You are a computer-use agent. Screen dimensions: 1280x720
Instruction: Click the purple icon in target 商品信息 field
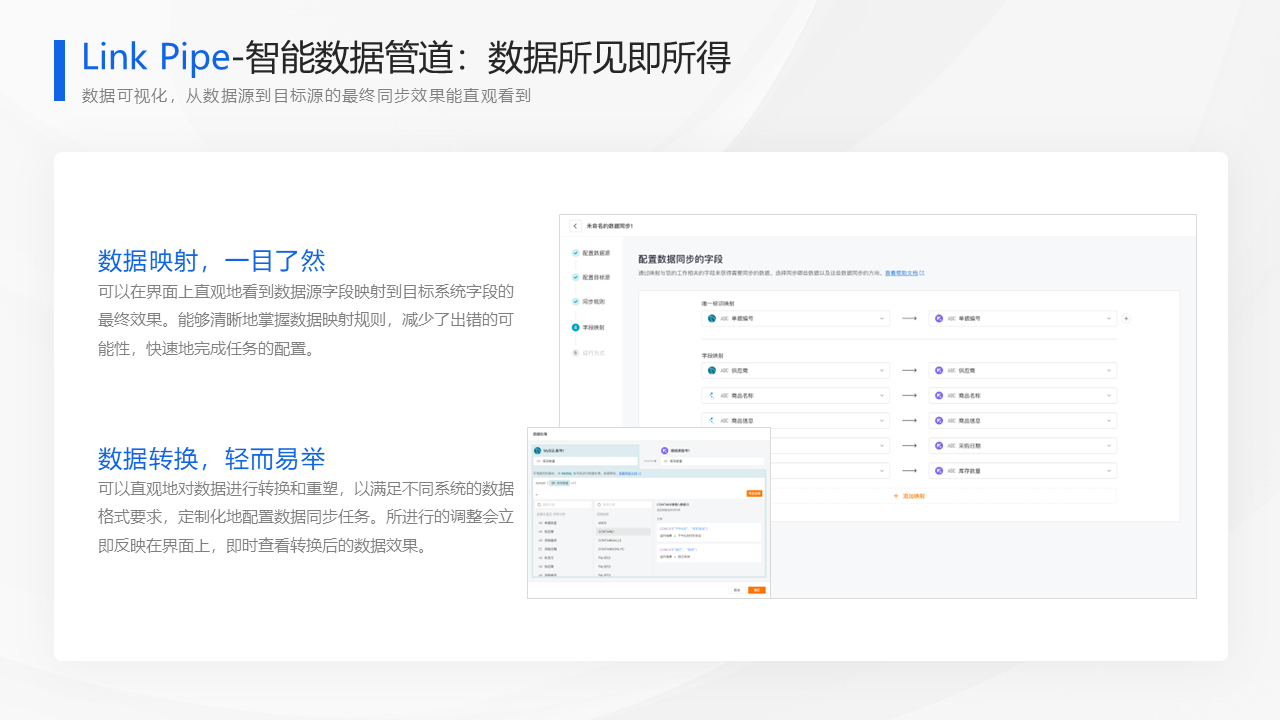(939, 420)
